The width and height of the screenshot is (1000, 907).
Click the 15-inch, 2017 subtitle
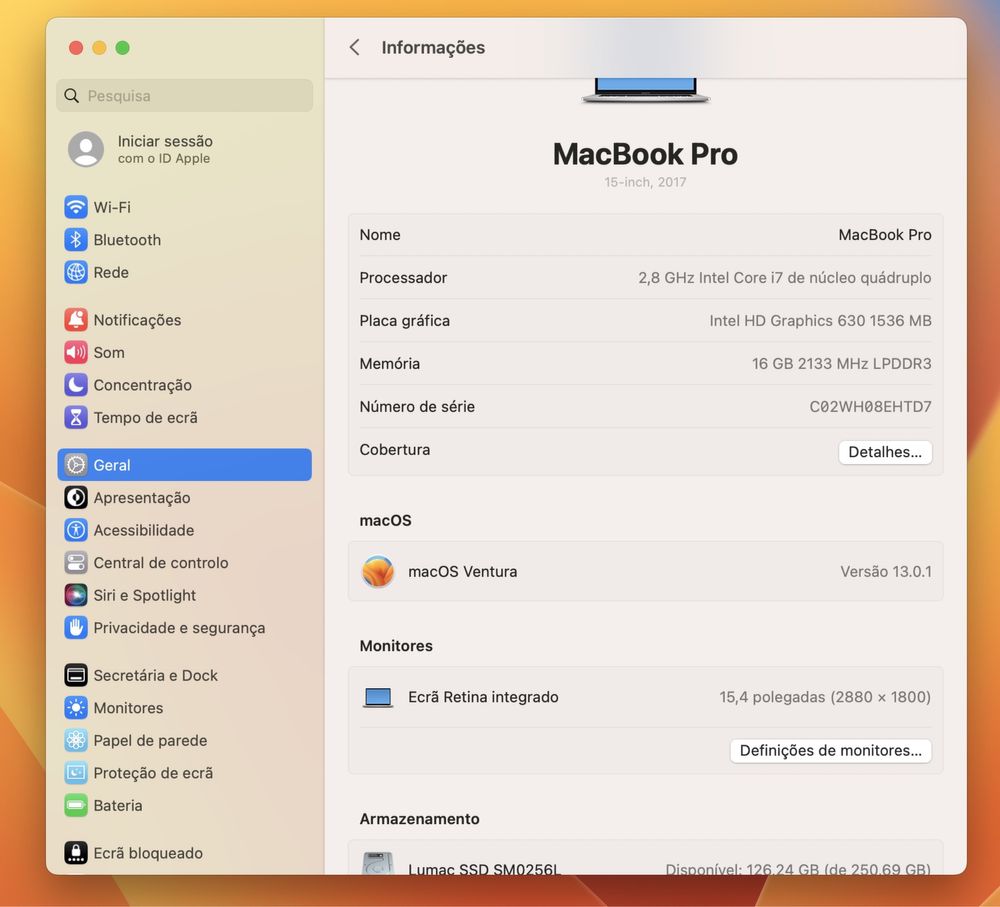(x=645, y=182)
